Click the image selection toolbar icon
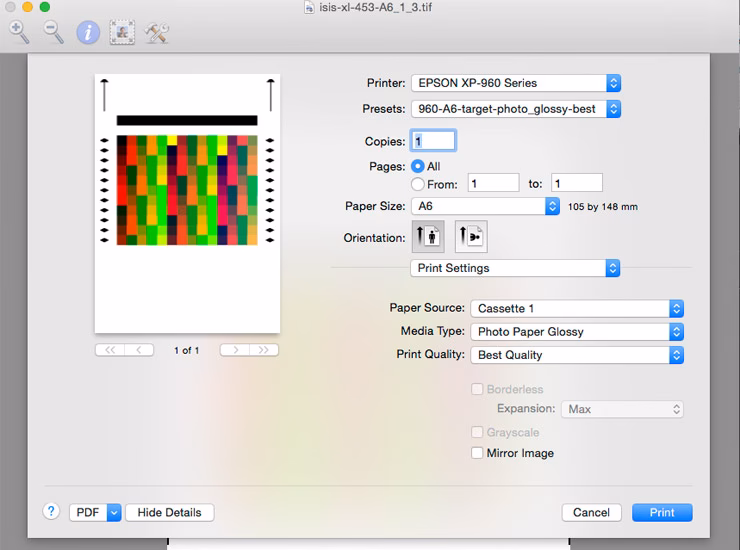The width and height of the screenshot is (740, 550). [x=122, y=32]
